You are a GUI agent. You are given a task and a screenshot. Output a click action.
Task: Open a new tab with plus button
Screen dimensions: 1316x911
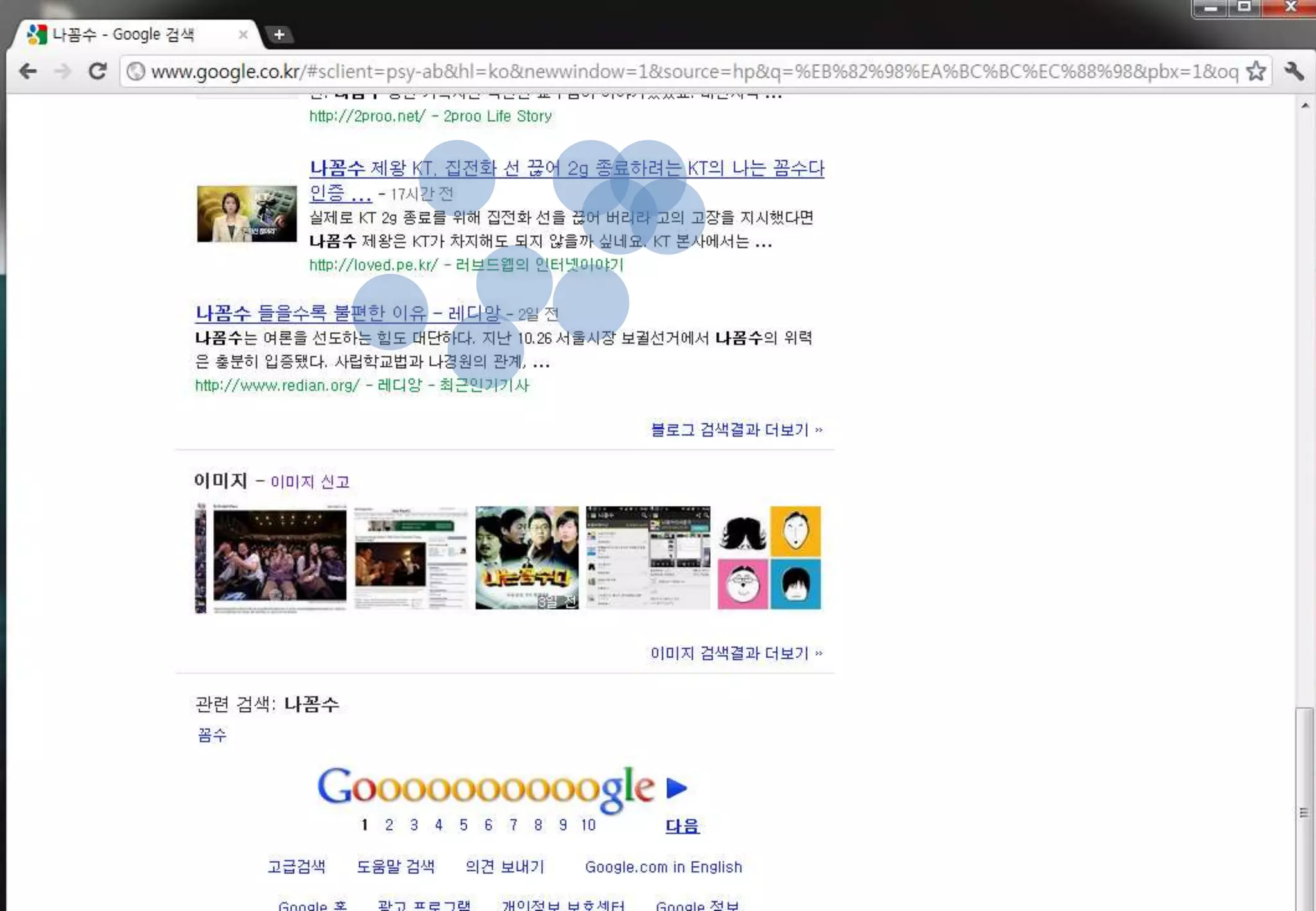pyautogui.click(x=279, y=35)
